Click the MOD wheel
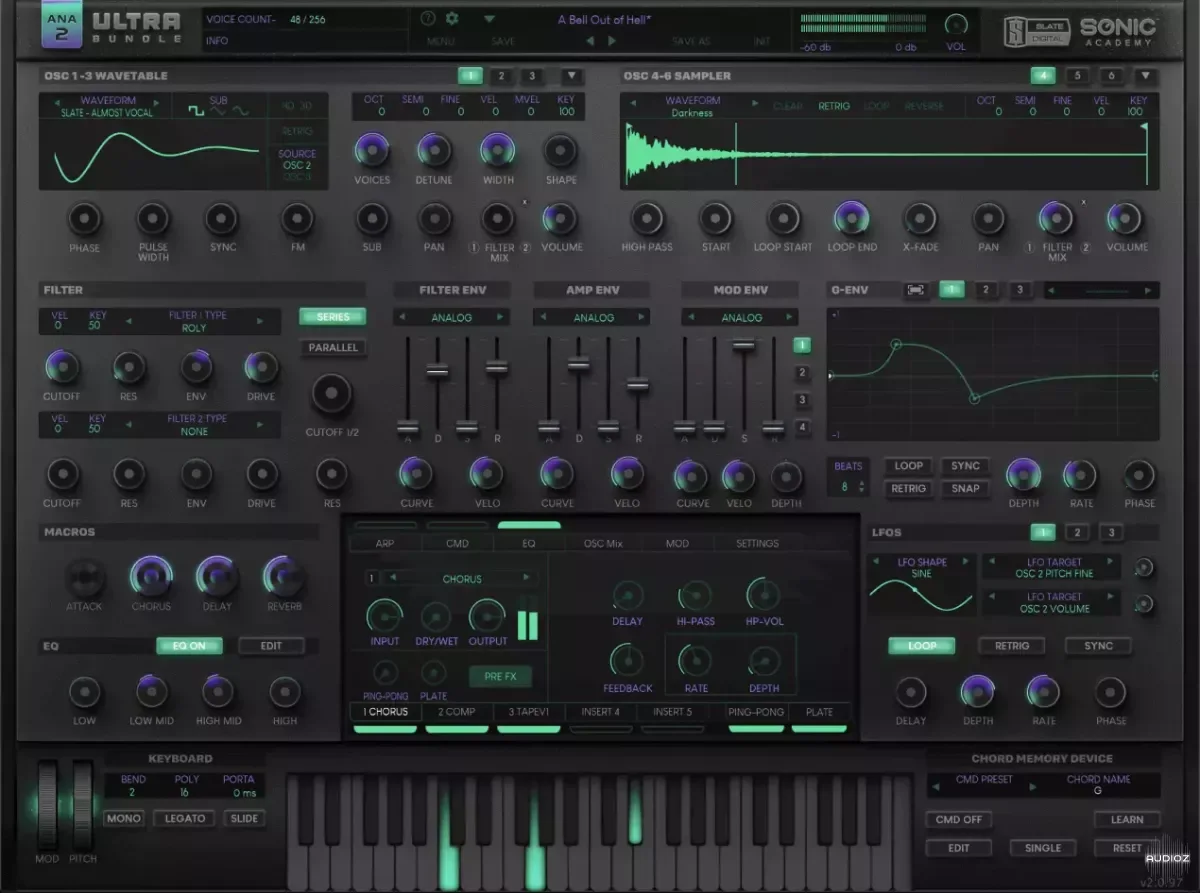This screenshot has height=893, width=1200. [x=49, y=805]
